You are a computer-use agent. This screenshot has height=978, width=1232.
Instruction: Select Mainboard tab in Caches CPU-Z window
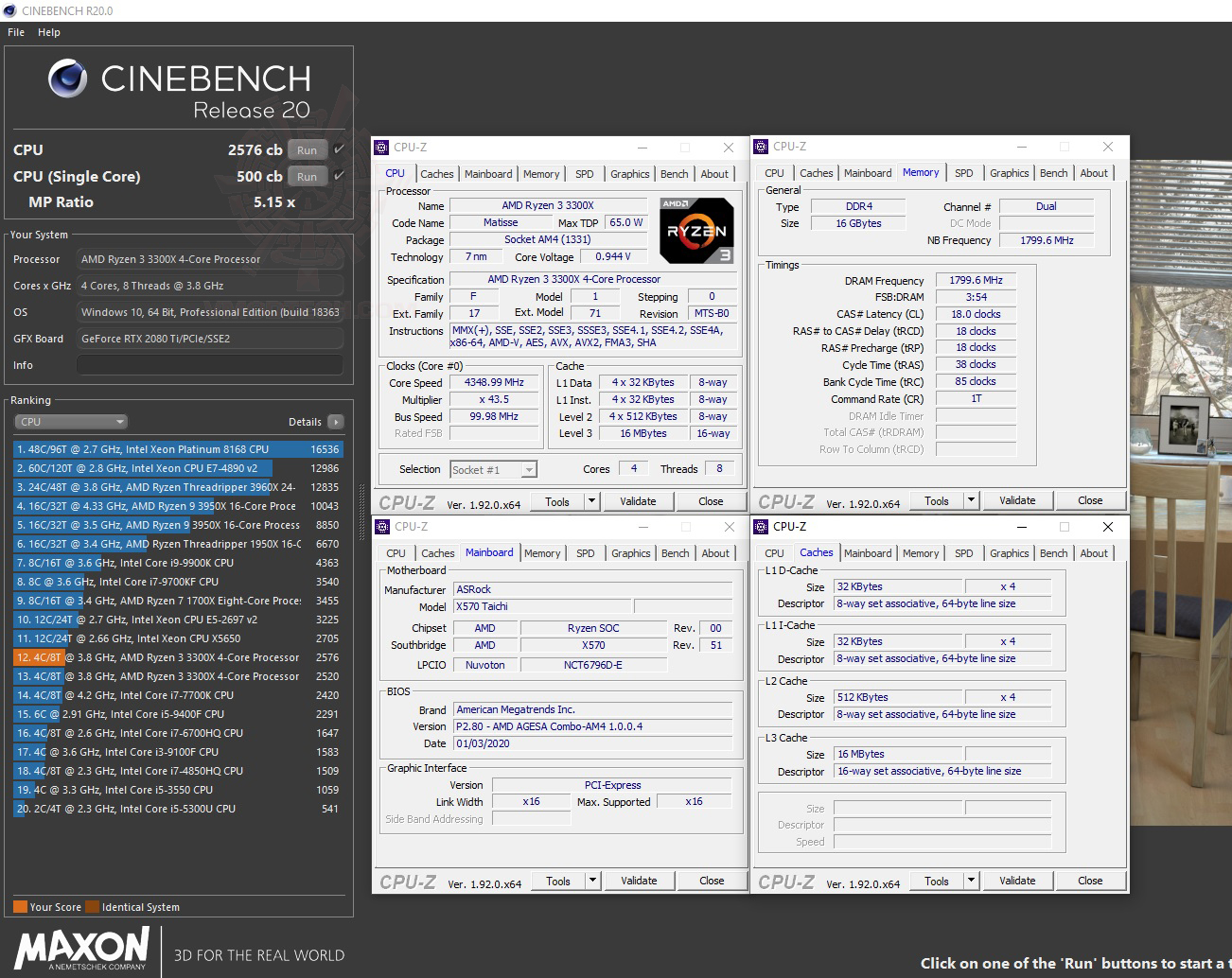tap(868, 553)
